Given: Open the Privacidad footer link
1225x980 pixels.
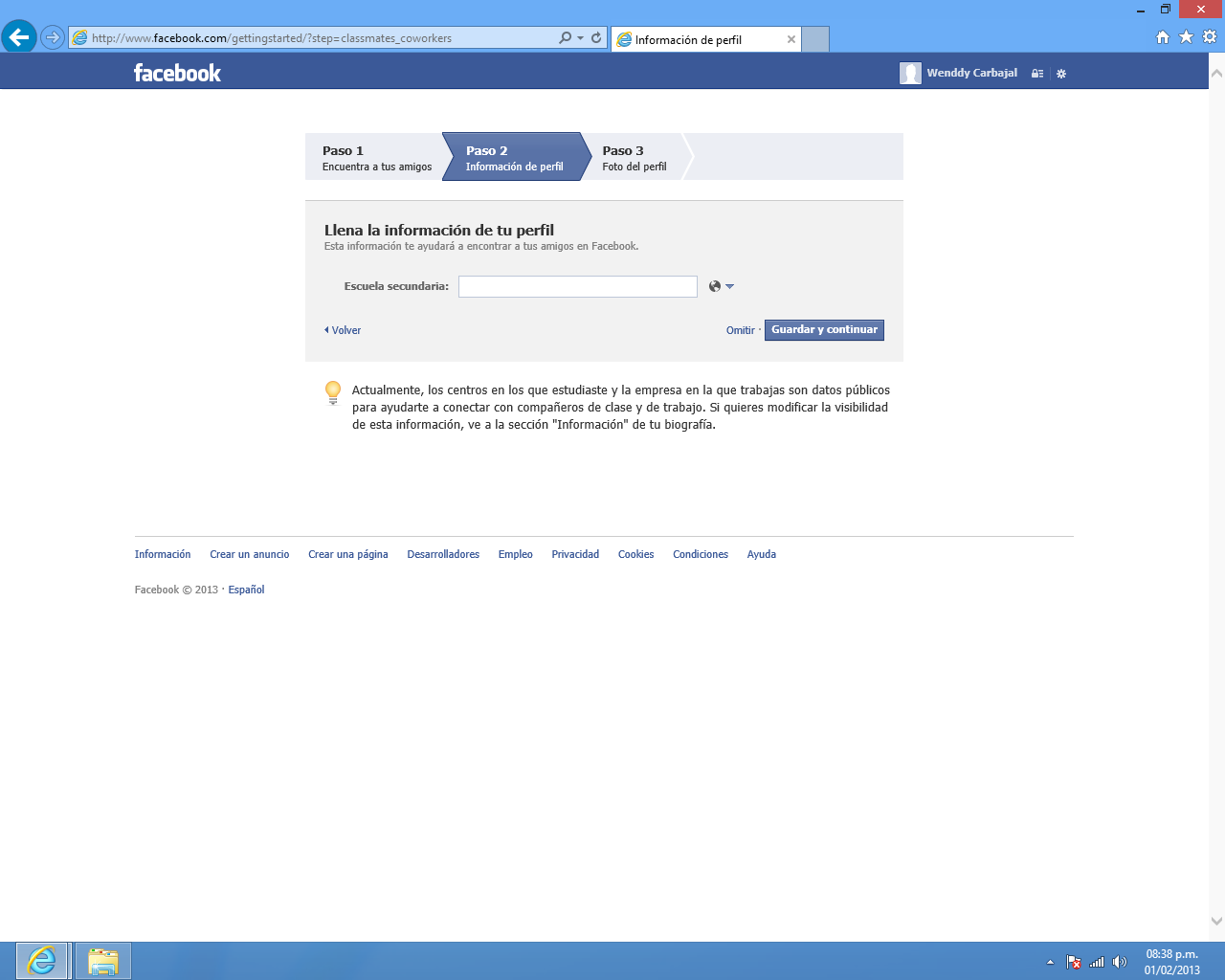Looking at the screenshot, I should pos(574,553).
